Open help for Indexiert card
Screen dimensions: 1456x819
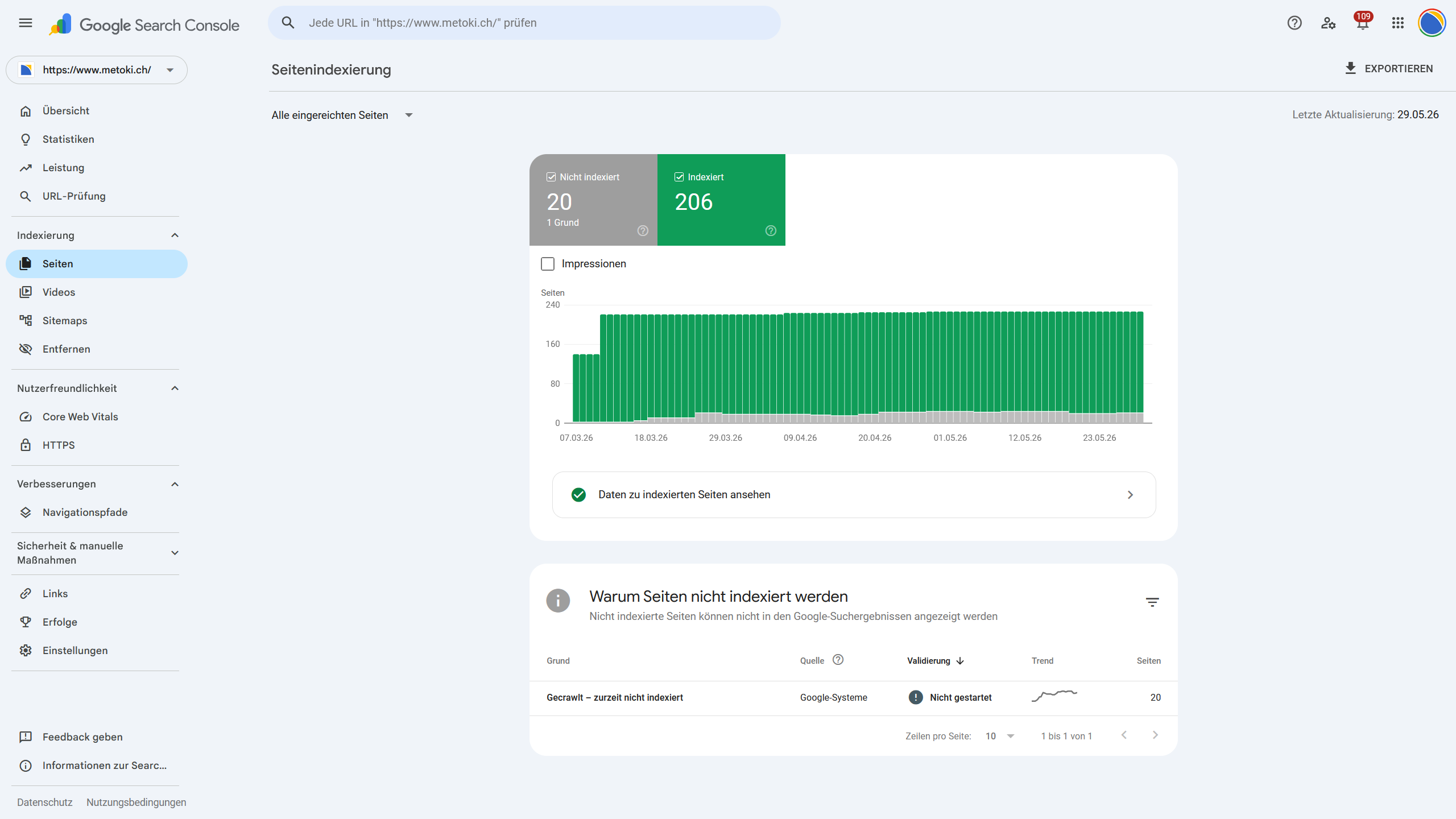771,230
